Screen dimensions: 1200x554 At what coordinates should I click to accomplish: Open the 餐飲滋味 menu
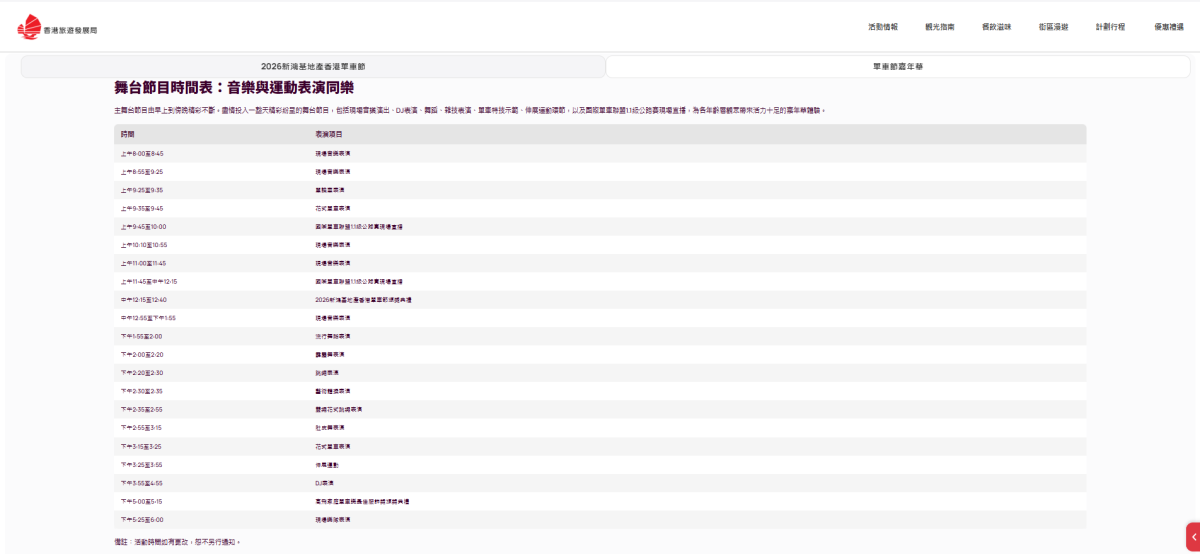(997, 27)
